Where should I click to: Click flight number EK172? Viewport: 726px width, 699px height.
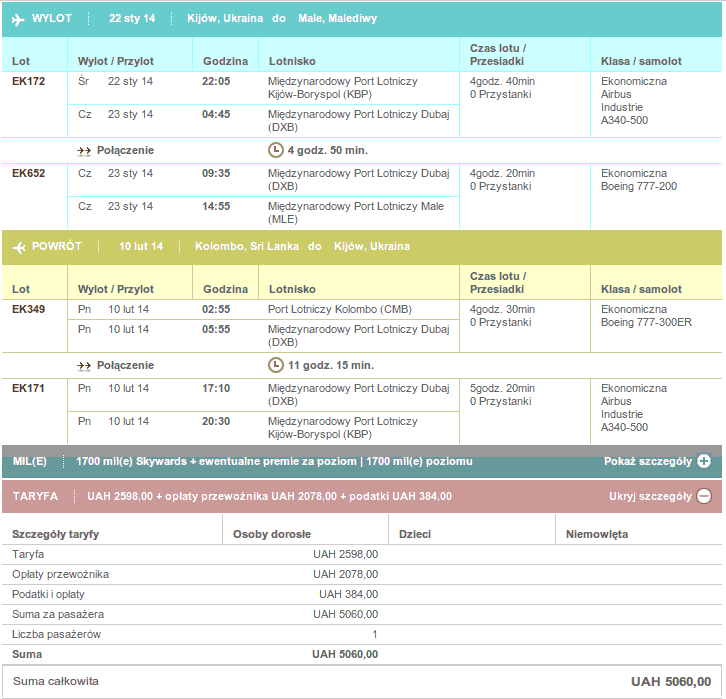pyautogui.click(x=29, y=81)
